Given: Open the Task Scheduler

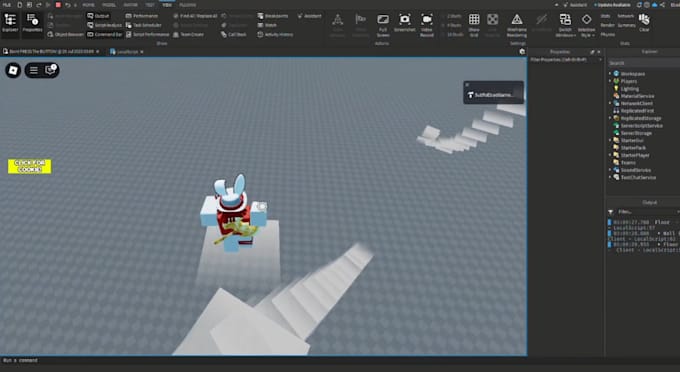Looking at the screenshot, I should (144, 25).
